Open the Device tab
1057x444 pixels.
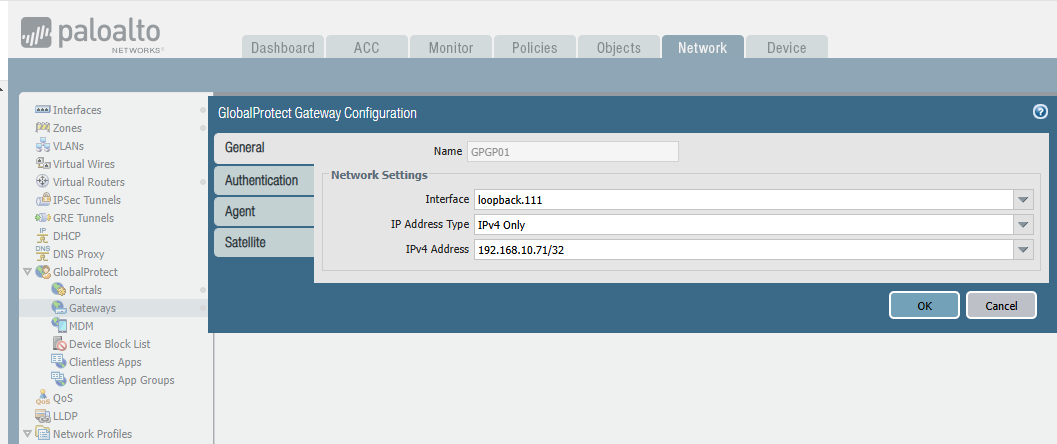787,48
